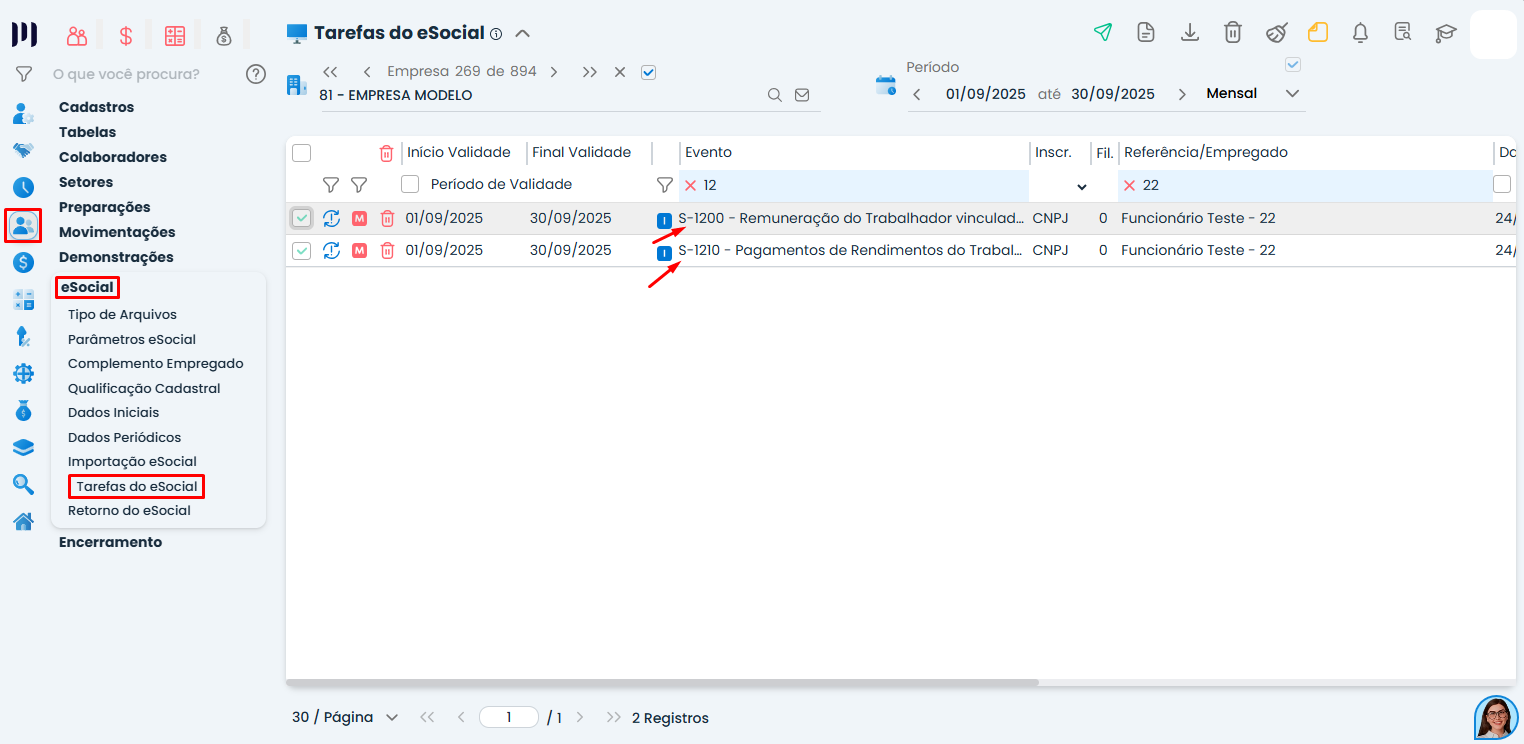Clear the Referência/Empregado filter with its red X
The height and width of the screenshot is (744, 1524).
coord(1130,185)
